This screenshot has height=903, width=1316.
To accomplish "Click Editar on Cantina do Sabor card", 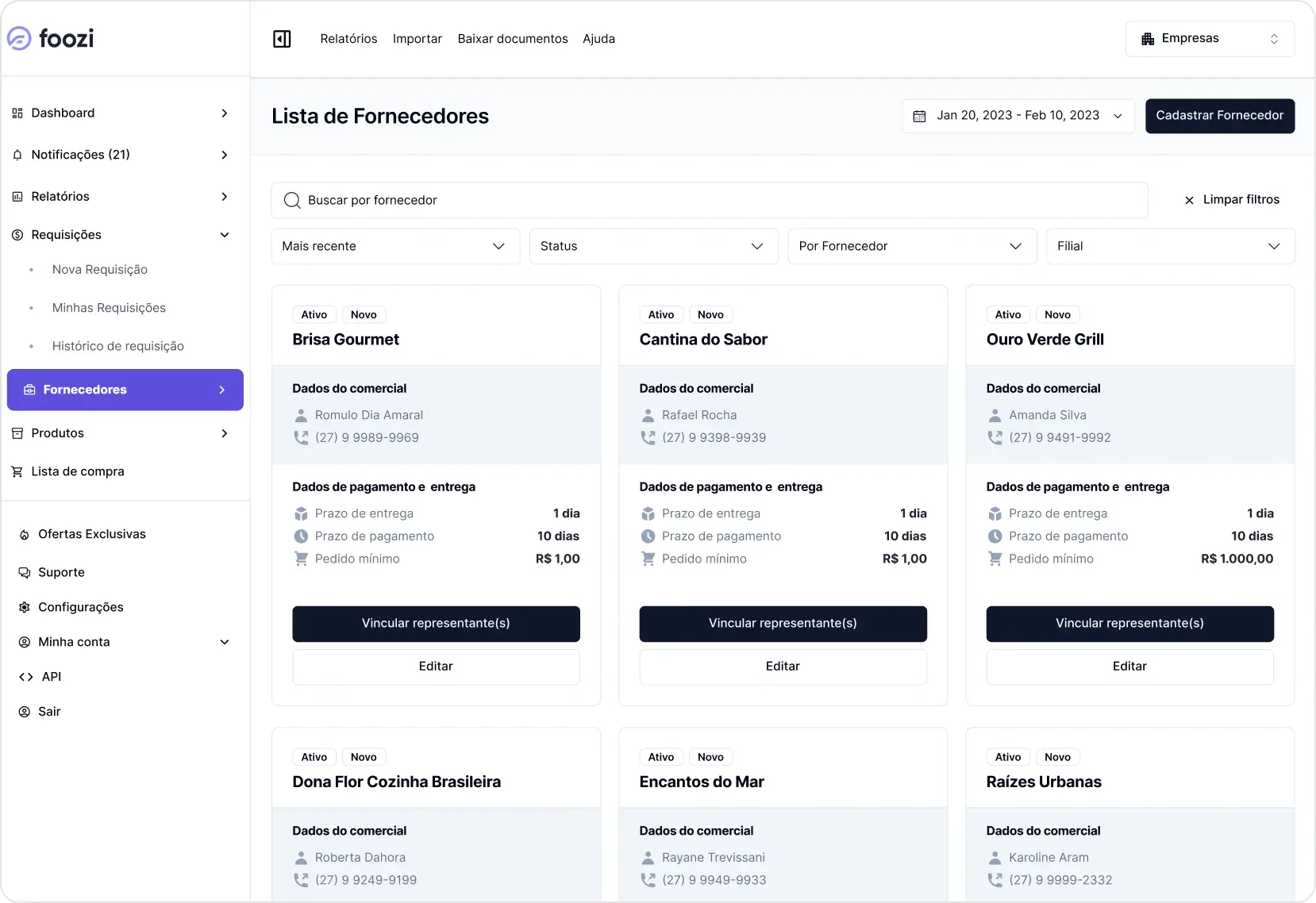I will click(783, 667).
